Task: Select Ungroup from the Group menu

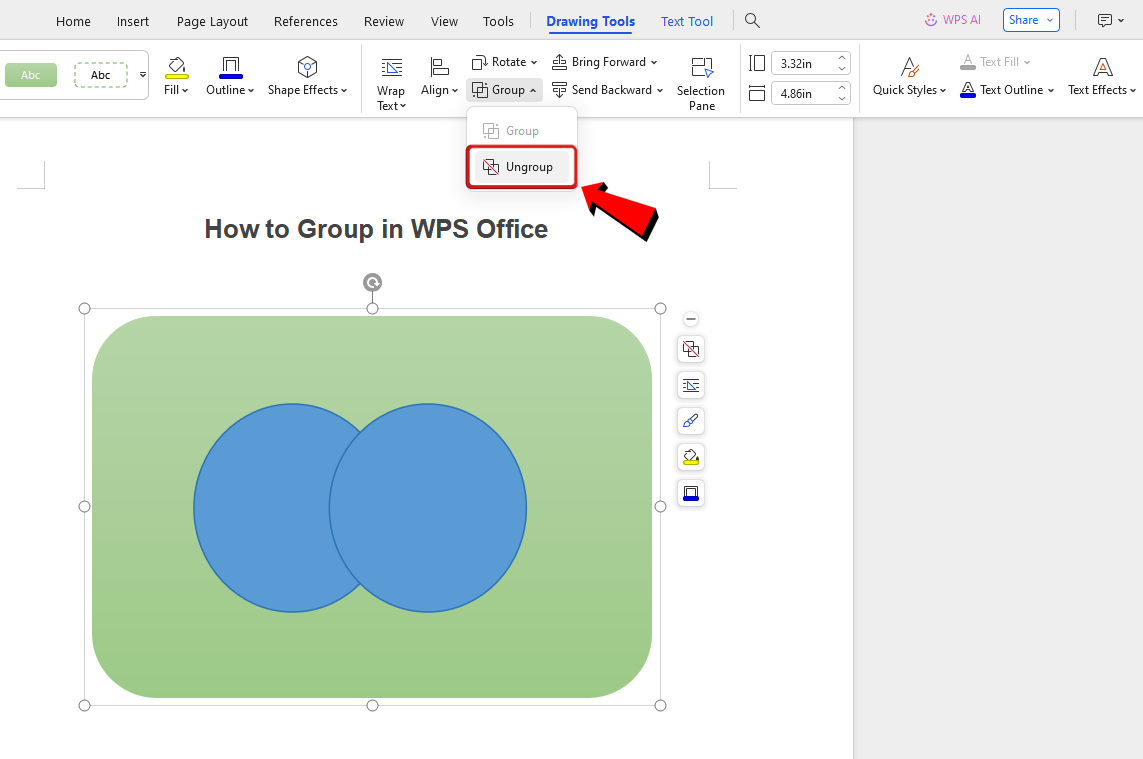Action: tap(521, 167)
